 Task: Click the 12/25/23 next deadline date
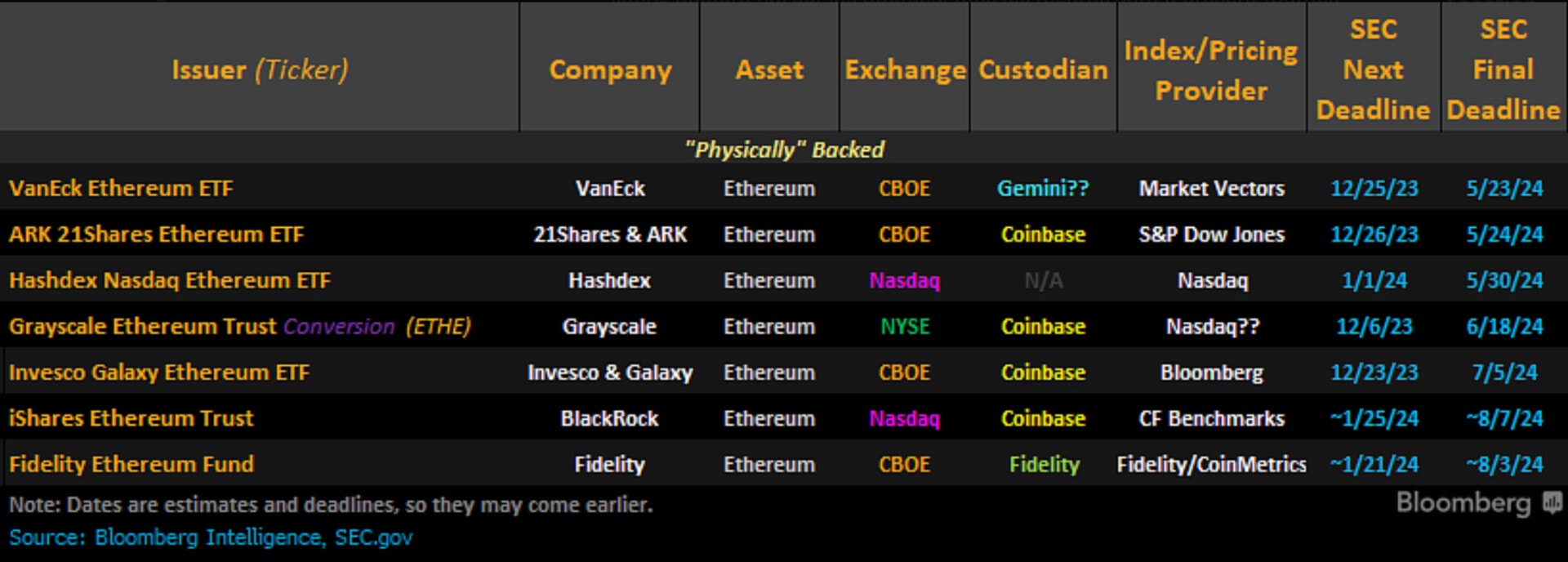(1374, 189)
